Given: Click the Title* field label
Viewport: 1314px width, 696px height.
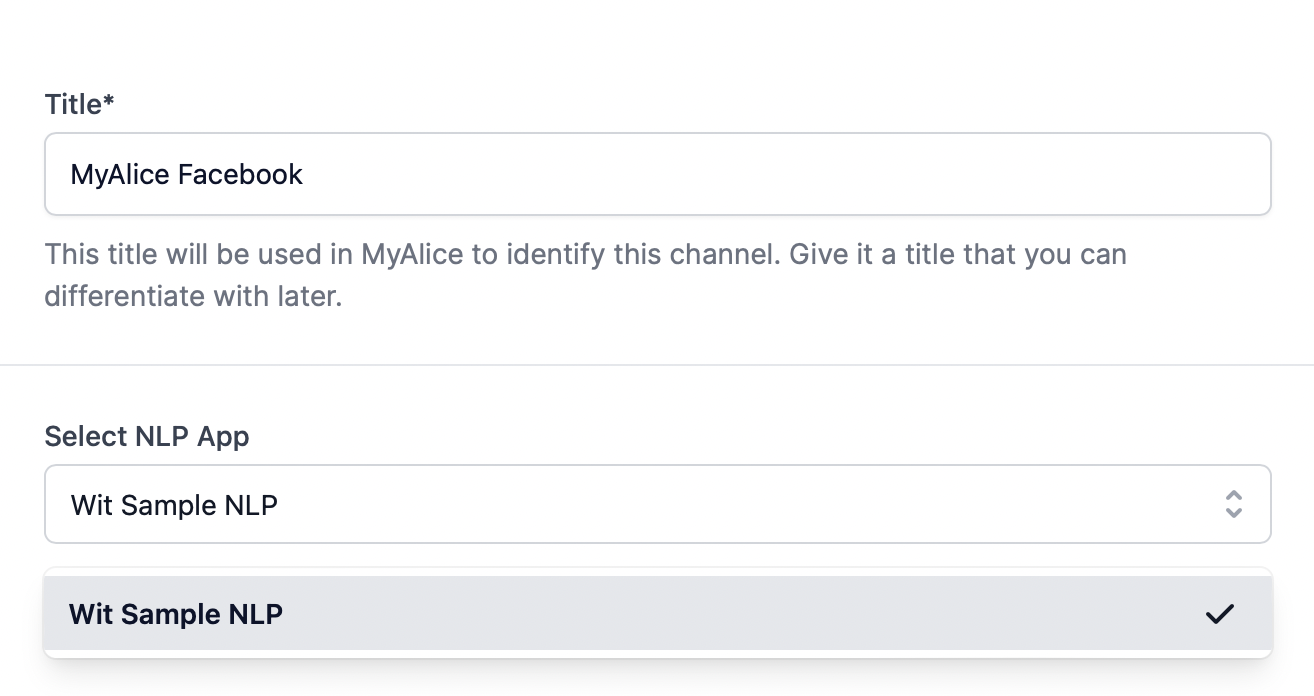Looking at the screenshot, I should [x=73, y=104].
